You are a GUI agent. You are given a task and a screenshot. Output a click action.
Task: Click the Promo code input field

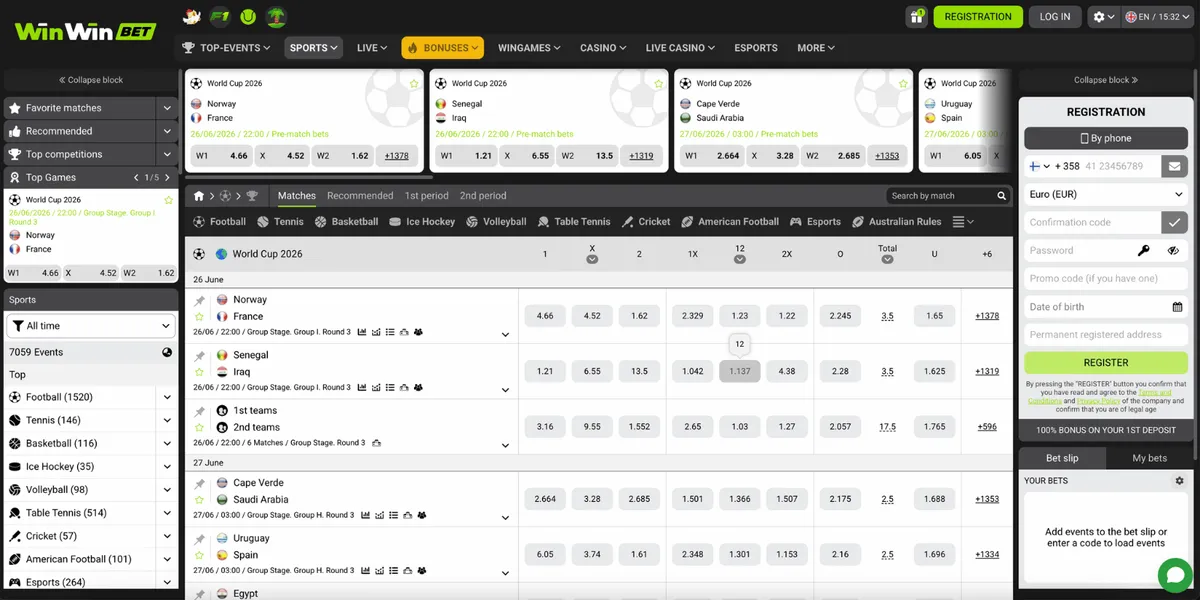pos(1106,279)
